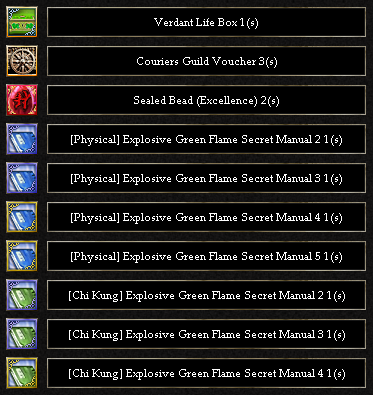Click Physical Secret Manual 5 book icon

tap(22, 256)
